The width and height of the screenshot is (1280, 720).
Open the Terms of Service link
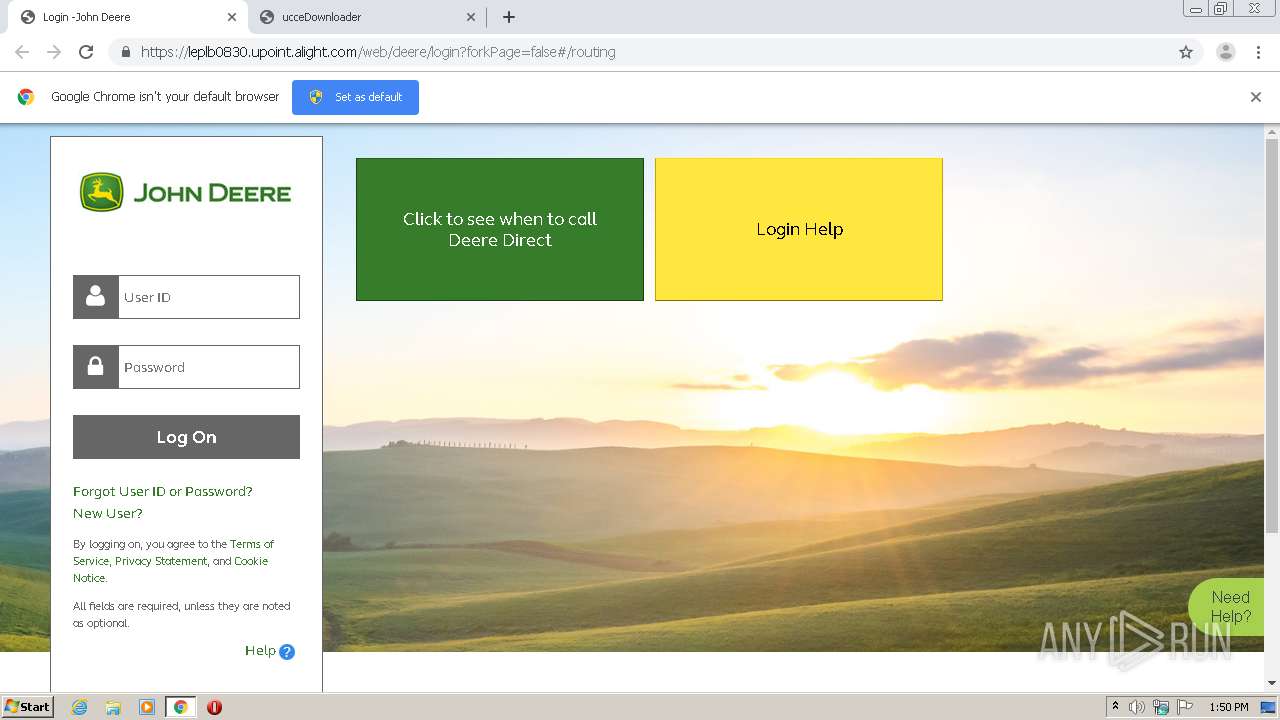pyautogui.click(x=252, y=544)
